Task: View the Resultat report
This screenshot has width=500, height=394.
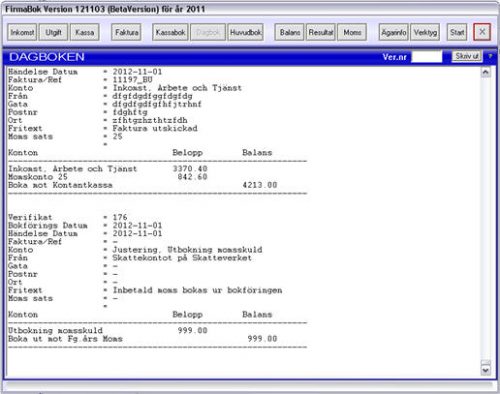Action: pos(321,32)
